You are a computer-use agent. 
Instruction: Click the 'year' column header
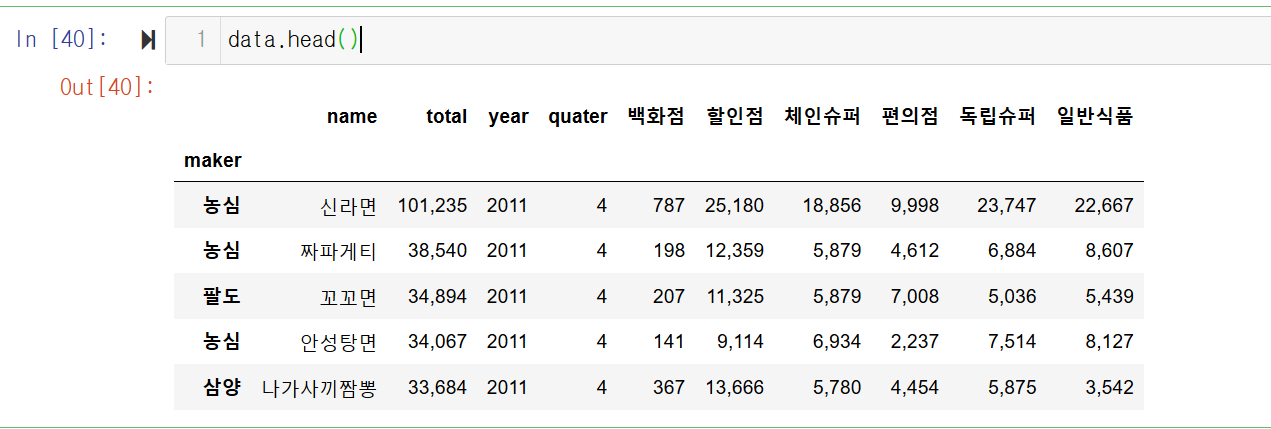pyautogui.click(x=508, y=117)
